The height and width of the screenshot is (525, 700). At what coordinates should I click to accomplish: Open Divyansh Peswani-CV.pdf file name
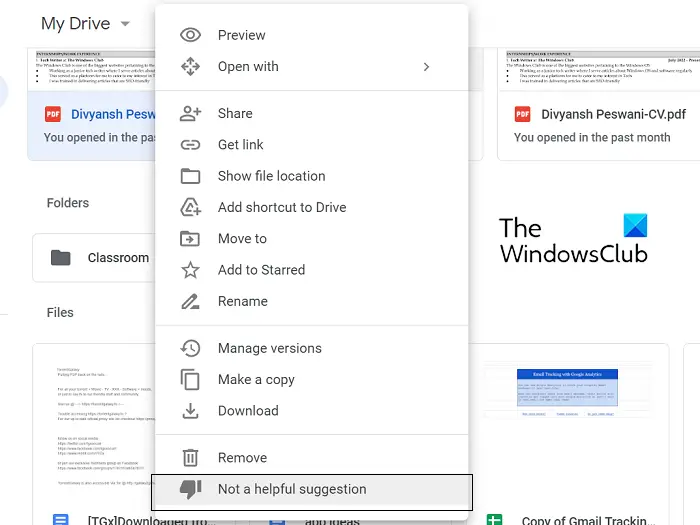(x=613, y=114)
